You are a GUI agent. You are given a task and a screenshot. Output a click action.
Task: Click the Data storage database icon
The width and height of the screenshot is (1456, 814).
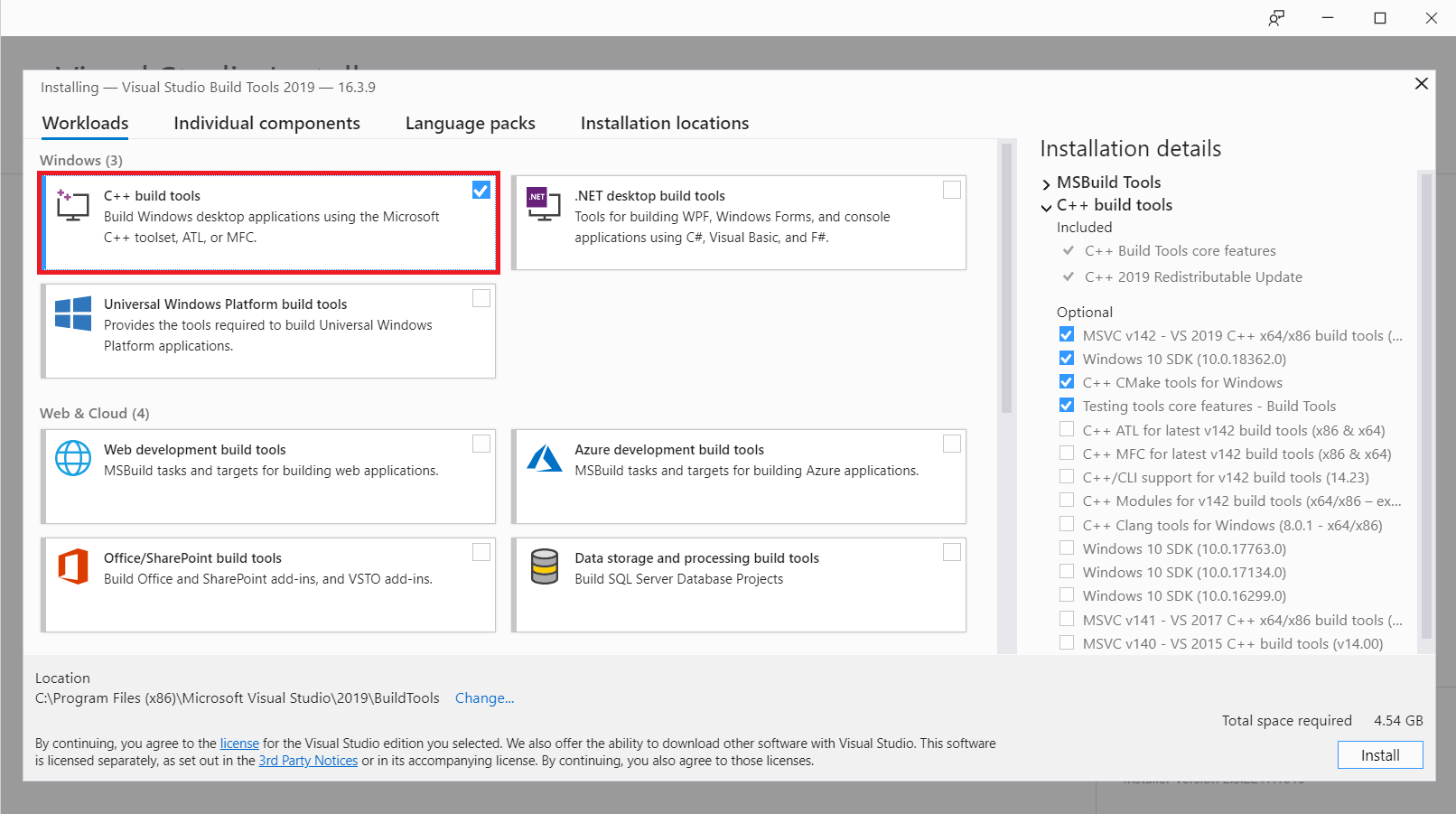click(x=545, y=566)
